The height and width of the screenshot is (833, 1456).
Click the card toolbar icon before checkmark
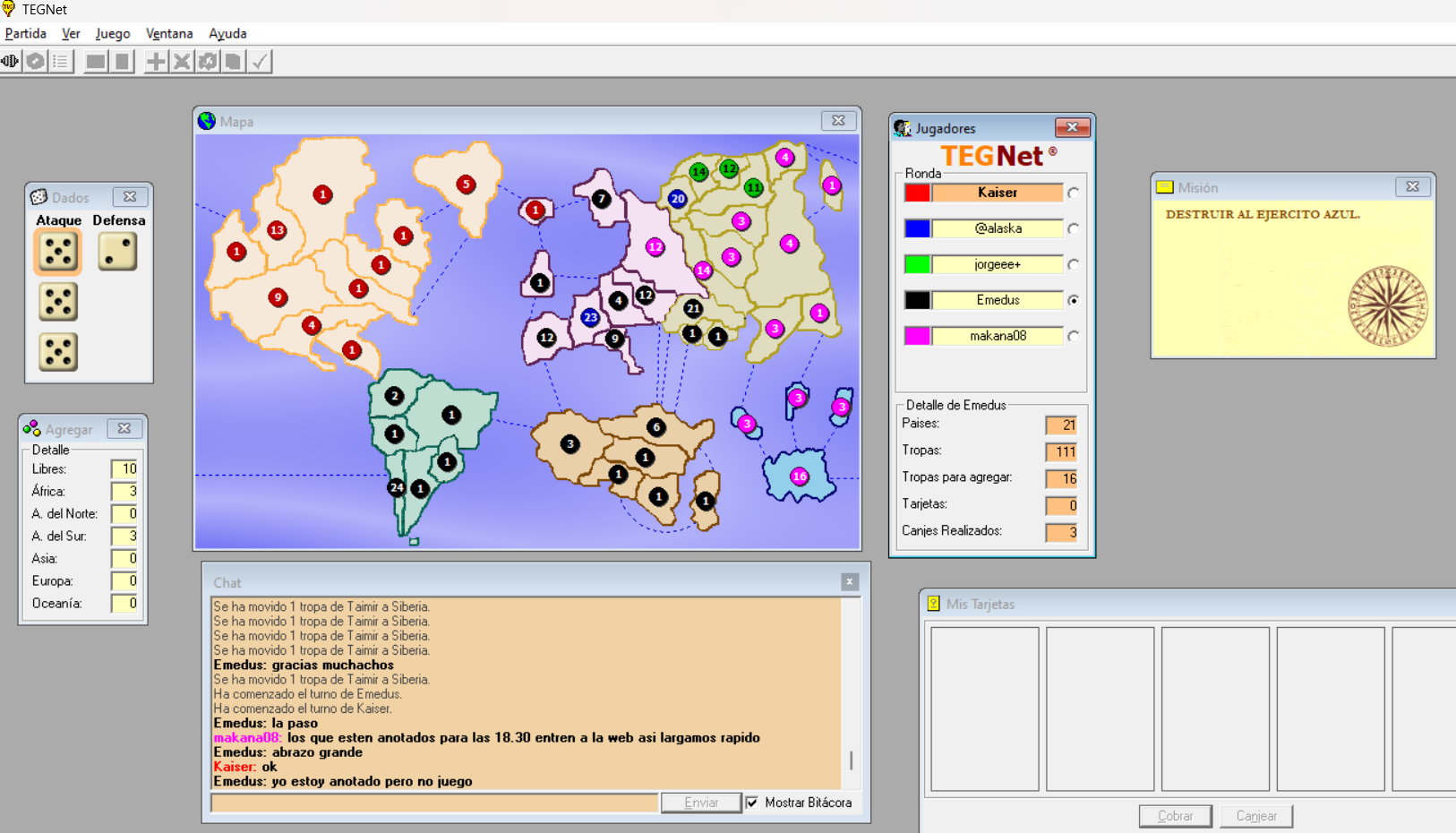[234, 61]
